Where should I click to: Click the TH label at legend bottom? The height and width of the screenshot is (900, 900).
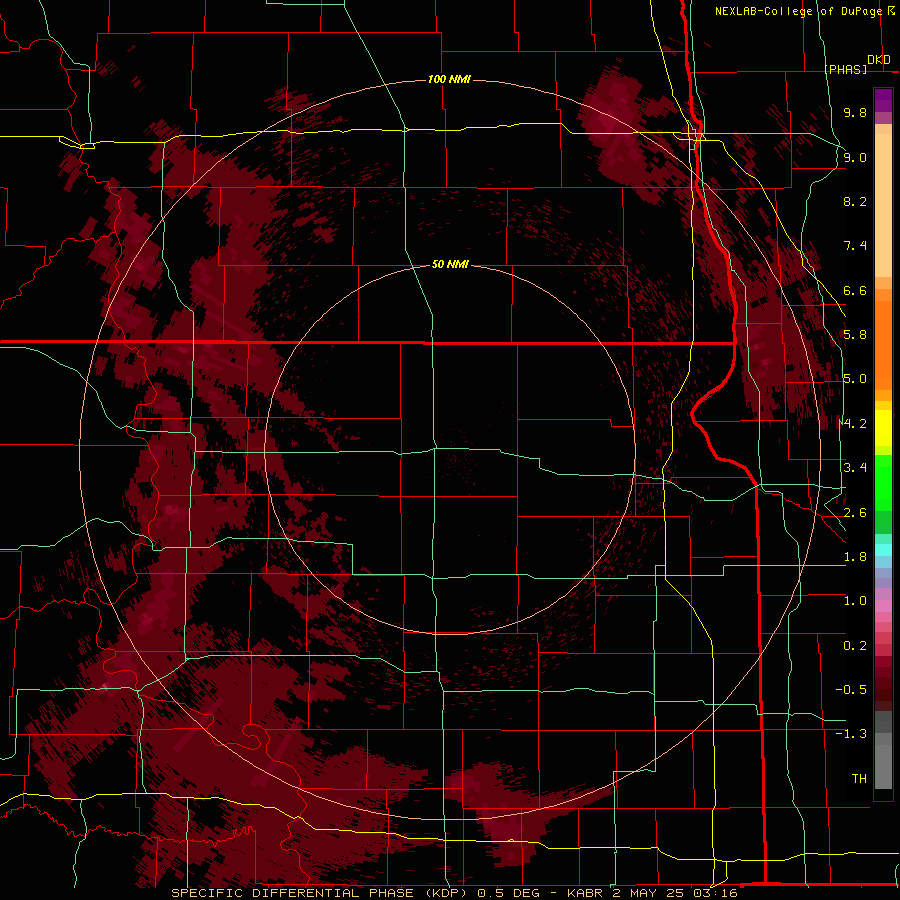click(859, 779)
